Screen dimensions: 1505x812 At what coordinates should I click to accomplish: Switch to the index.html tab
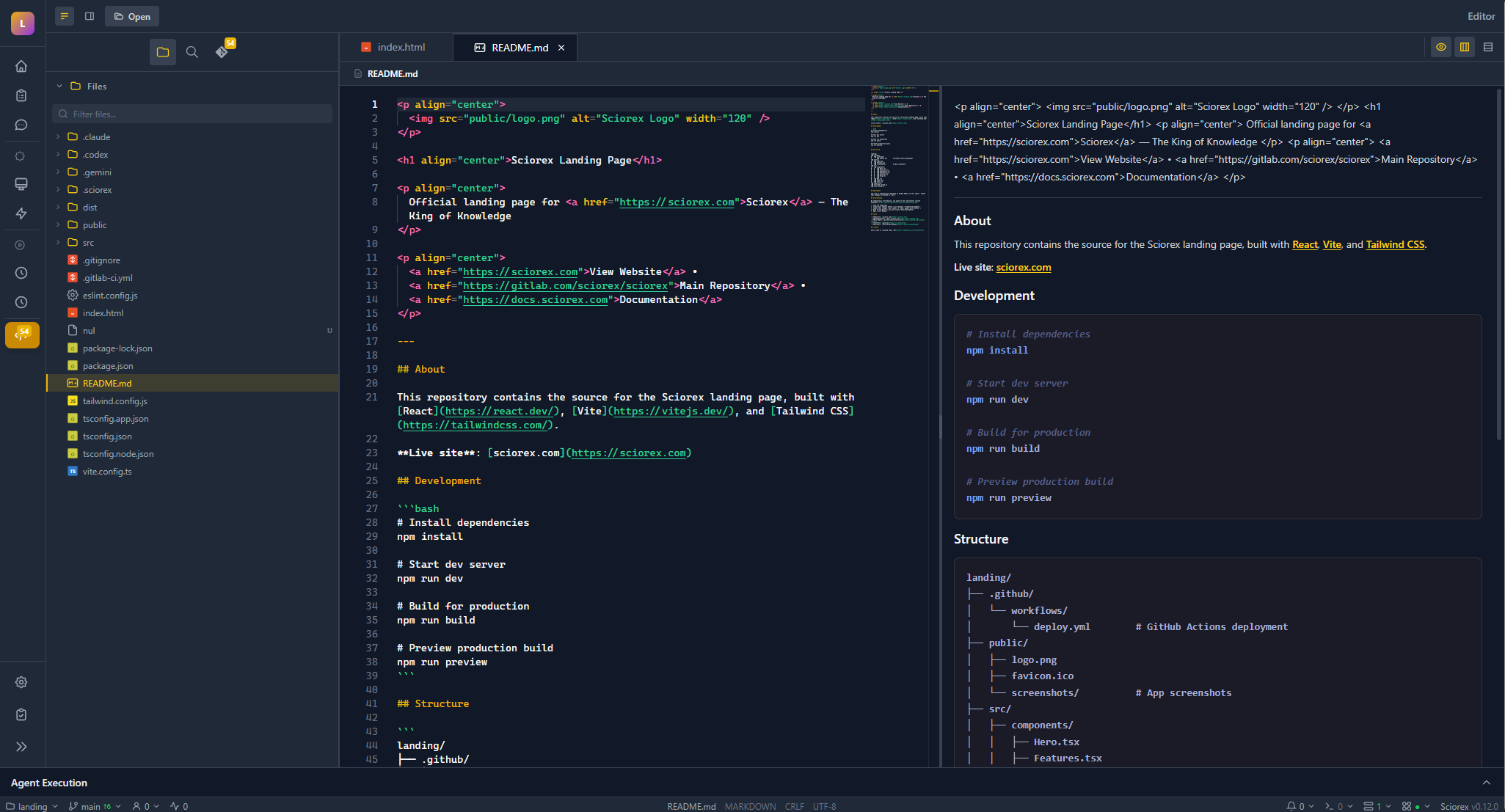point(400,46)
